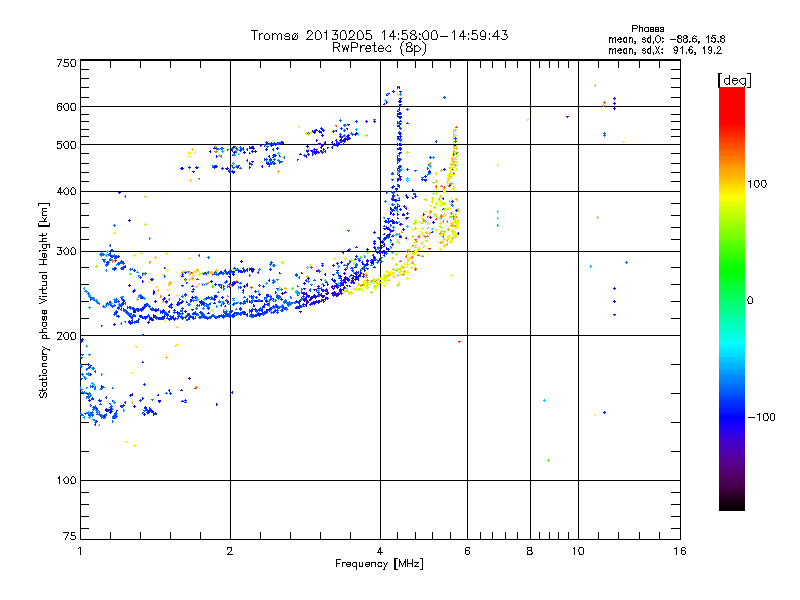Screen dimensions: 800x600
Task: Select the 'RwPretec (8p)' subtitle
Action: pyautogui.click(x=379, y=48)
